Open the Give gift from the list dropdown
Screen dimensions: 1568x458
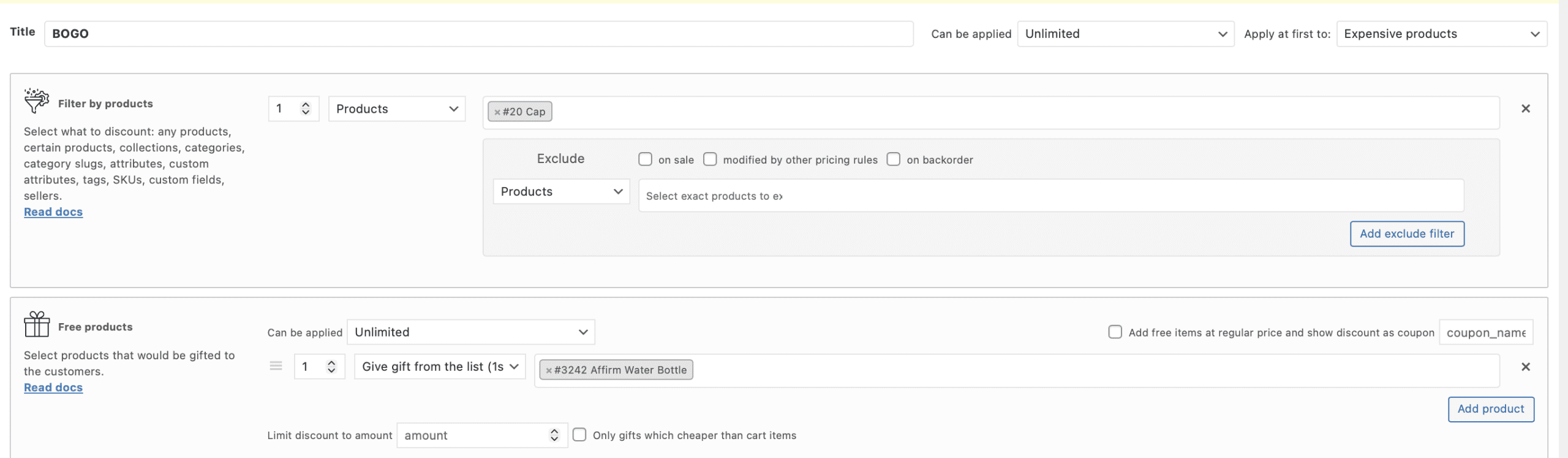coord(440,367)
